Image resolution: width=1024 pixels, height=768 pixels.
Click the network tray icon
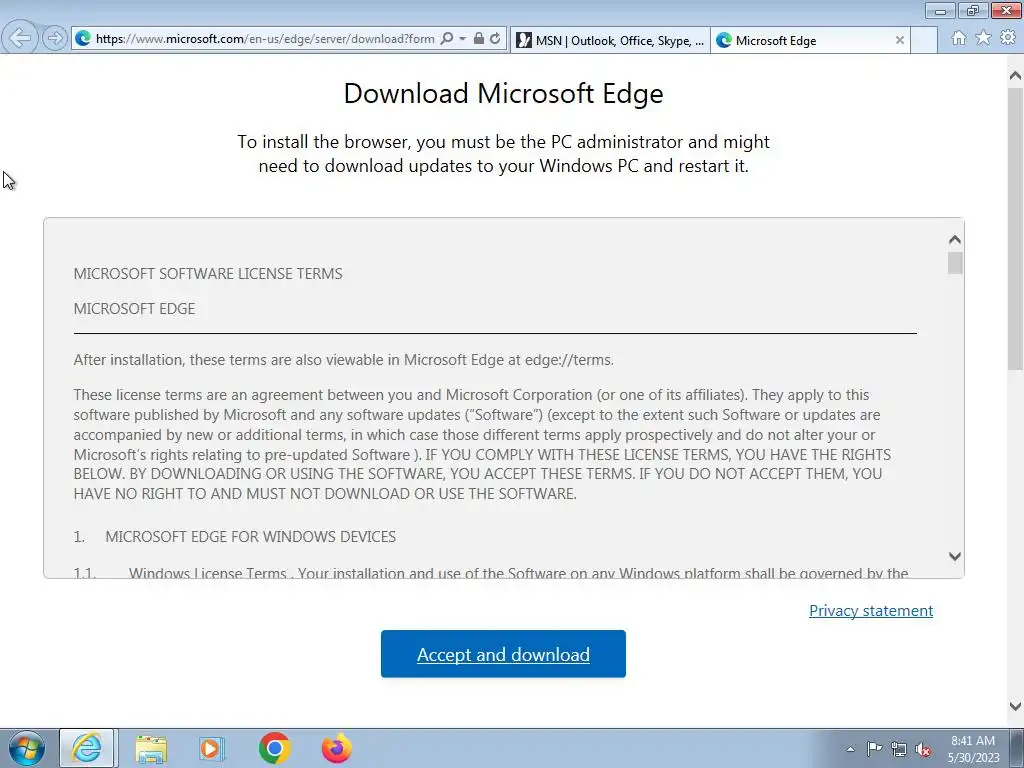[x=899, y=749]
